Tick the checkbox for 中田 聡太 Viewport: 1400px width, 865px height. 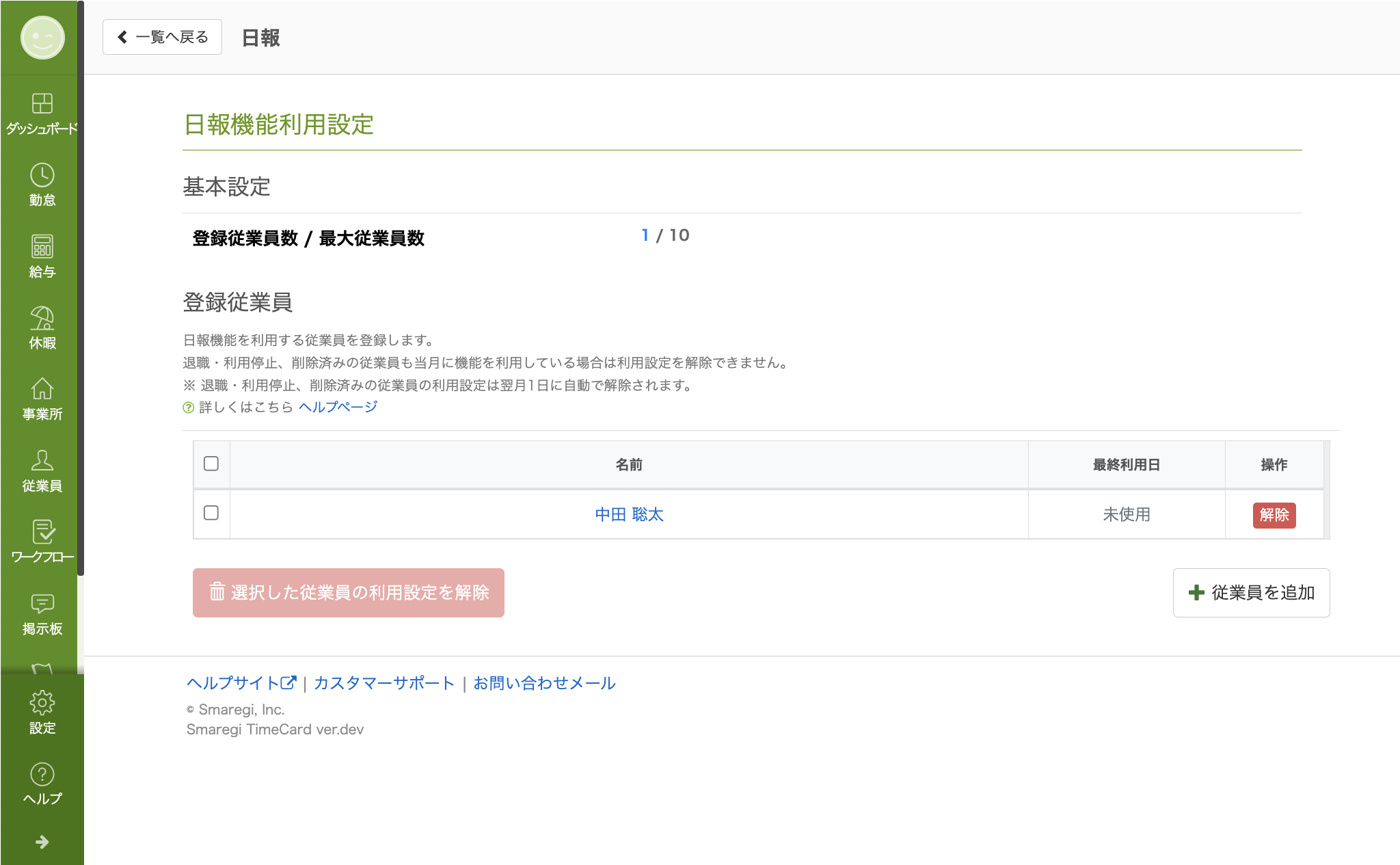(x=211, y=513)
